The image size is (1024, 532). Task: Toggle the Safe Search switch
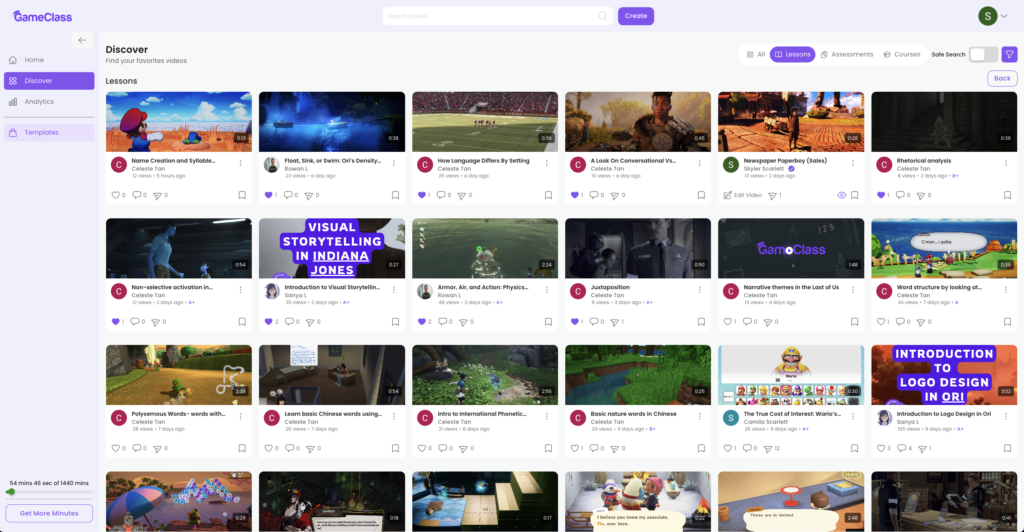(983, 54)
